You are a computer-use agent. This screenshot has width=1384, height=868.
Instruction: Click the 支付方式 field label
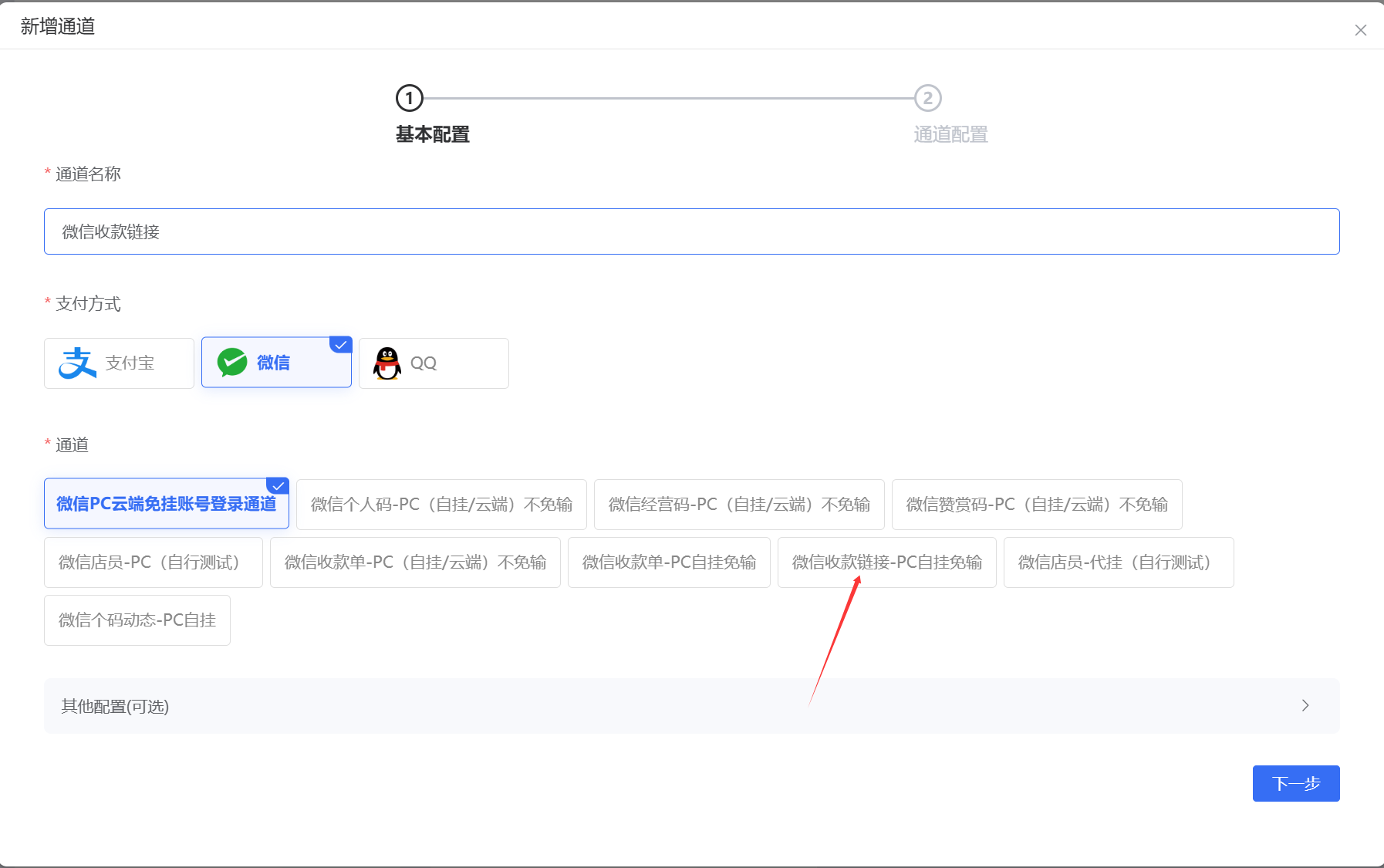pos(88,304)
